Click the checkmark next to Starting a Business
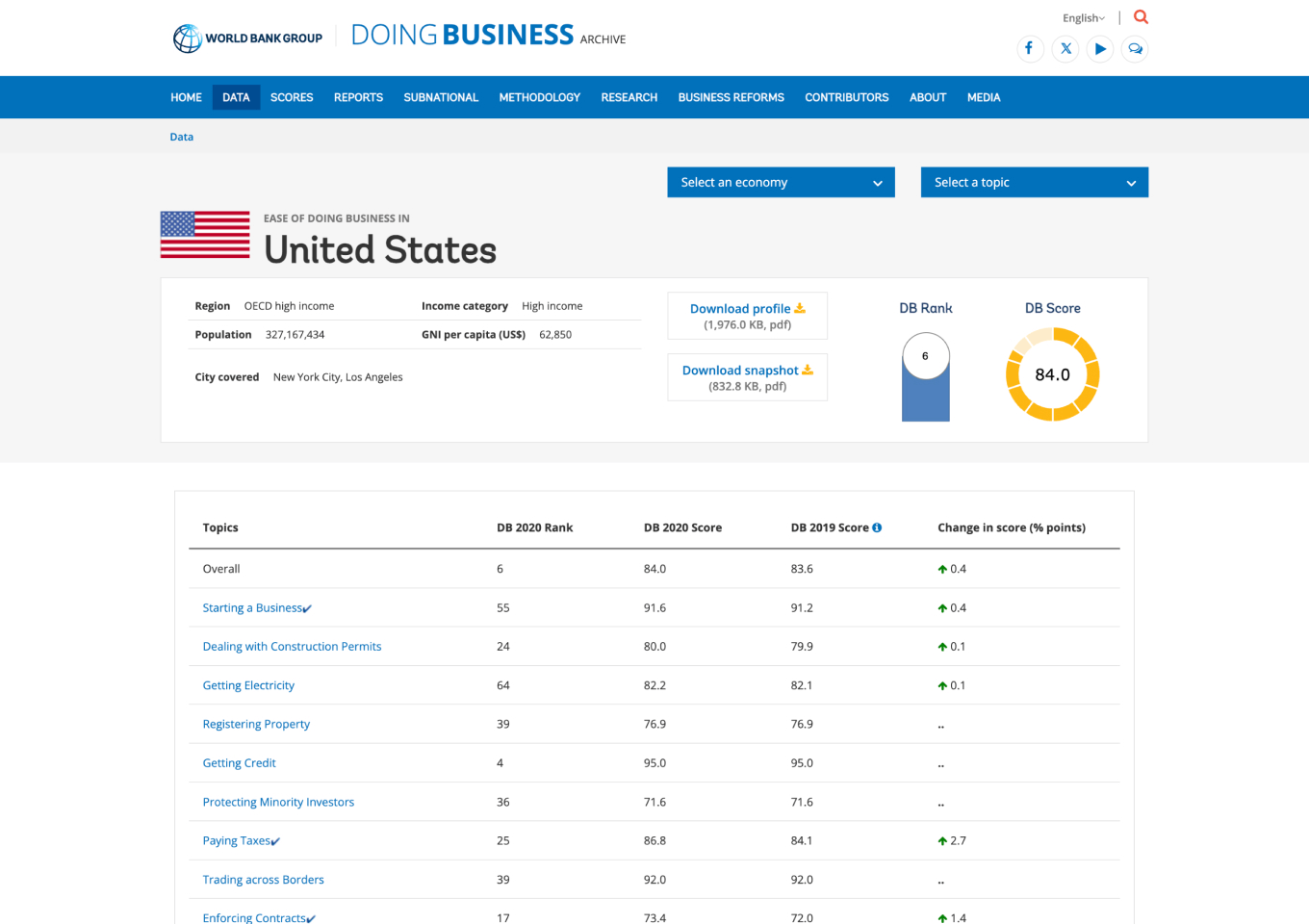 [307, 608]
